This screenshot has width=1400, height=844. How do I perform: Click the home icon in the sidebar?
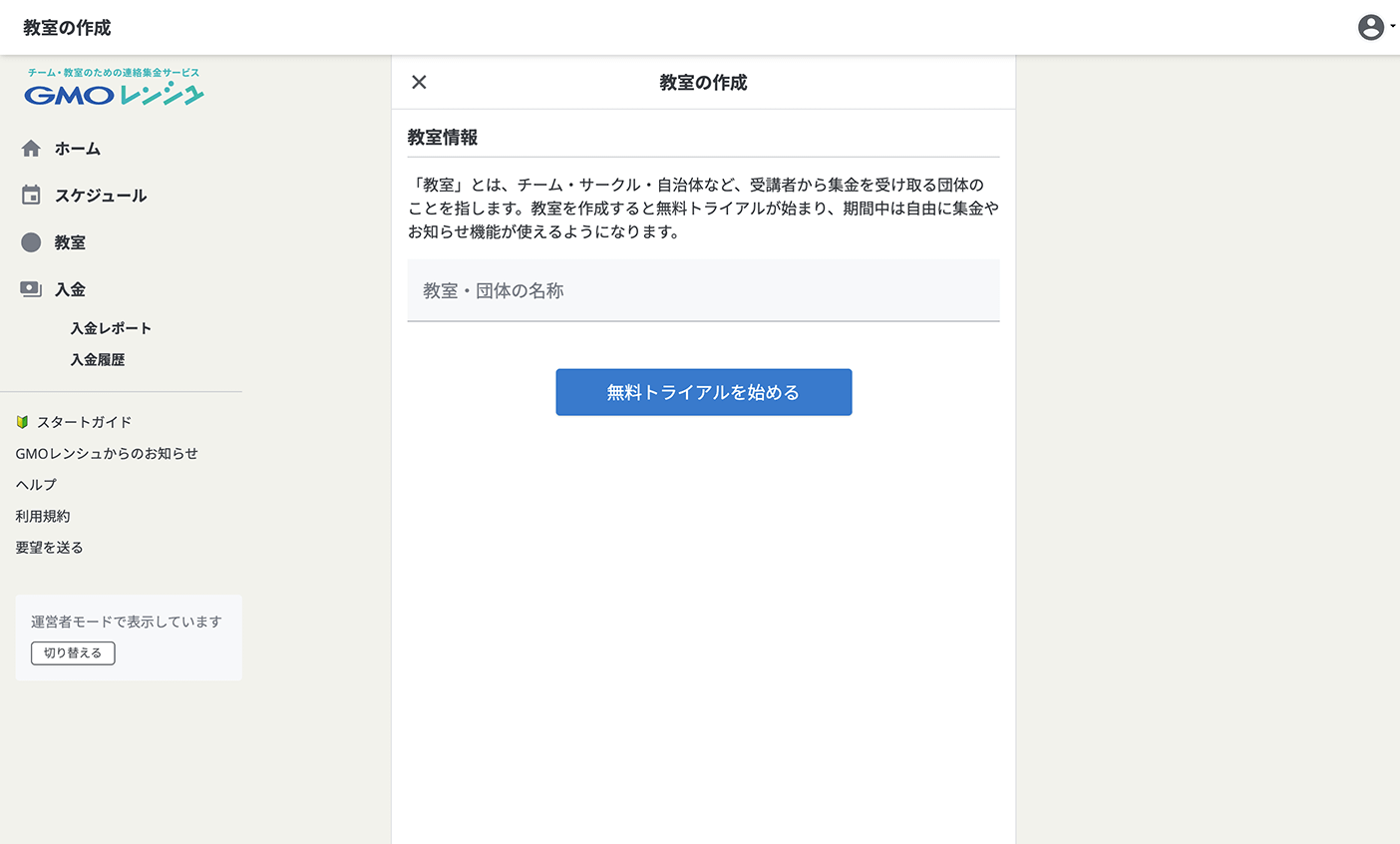[31, 149]
